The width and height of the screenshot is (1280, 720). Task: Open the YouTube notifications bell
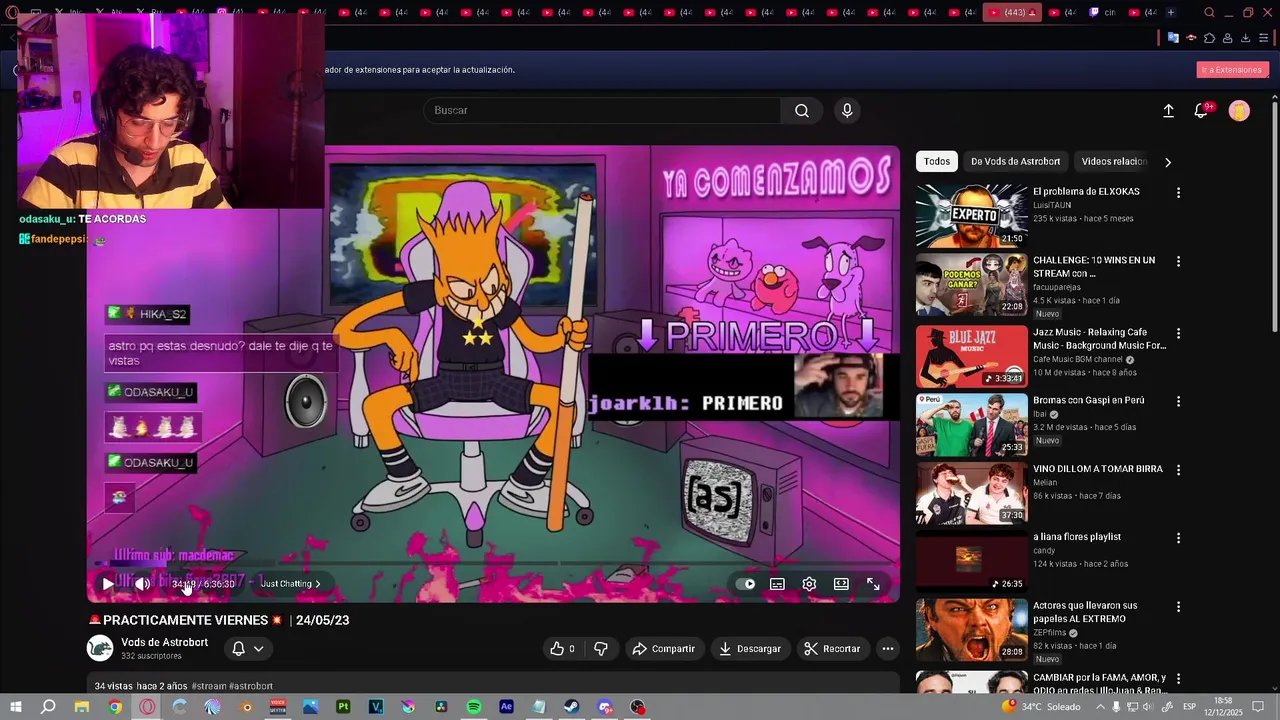pyautogui.click(x=1201, y=111)
